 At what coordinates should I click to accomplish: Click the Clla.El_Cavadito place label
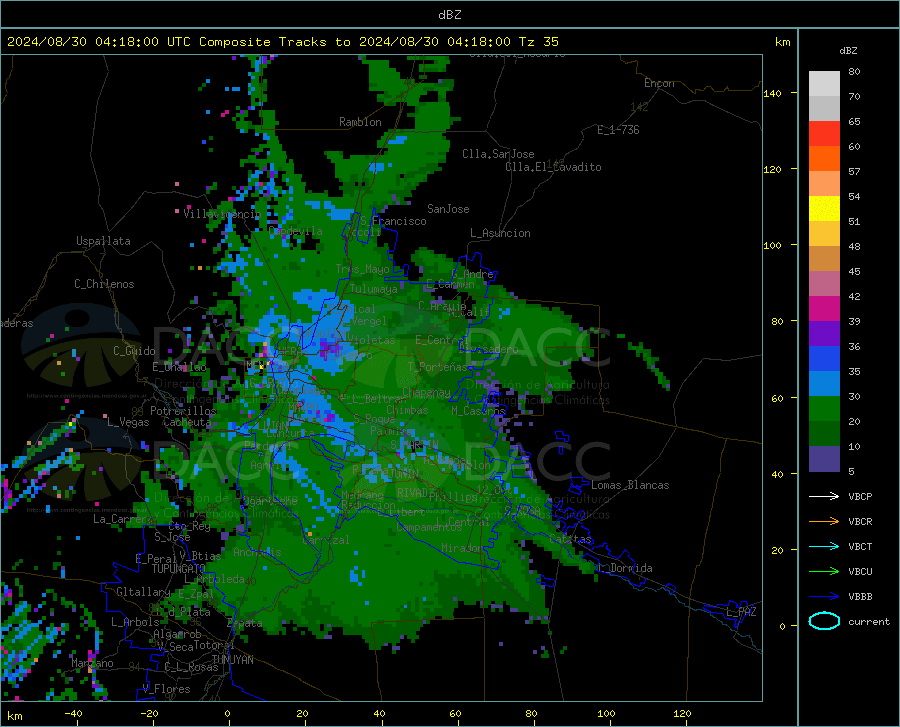tap(553, 167)
